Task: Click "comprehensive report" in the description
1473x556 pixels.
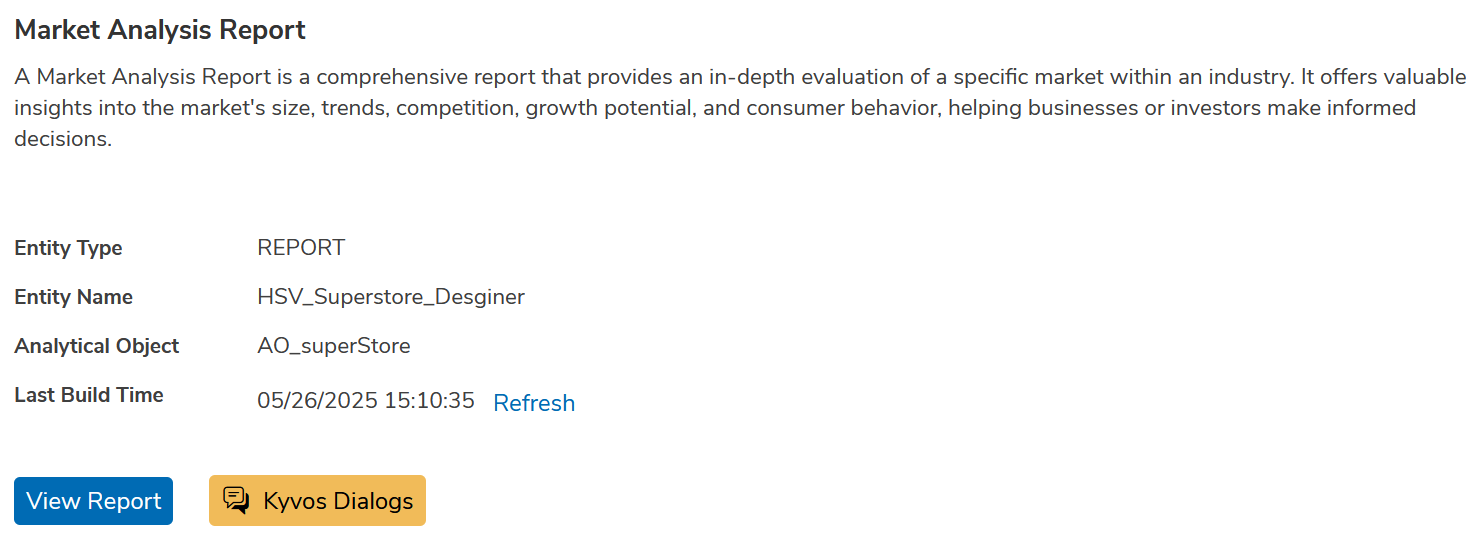Action: click(418, 77)
